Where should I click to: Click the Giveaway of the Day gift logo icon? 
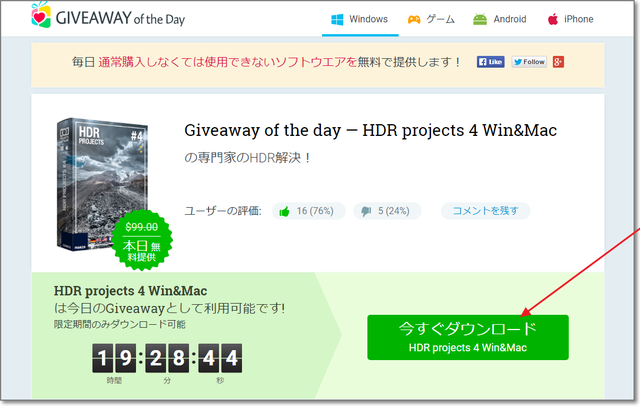click(x=41, y=15)
